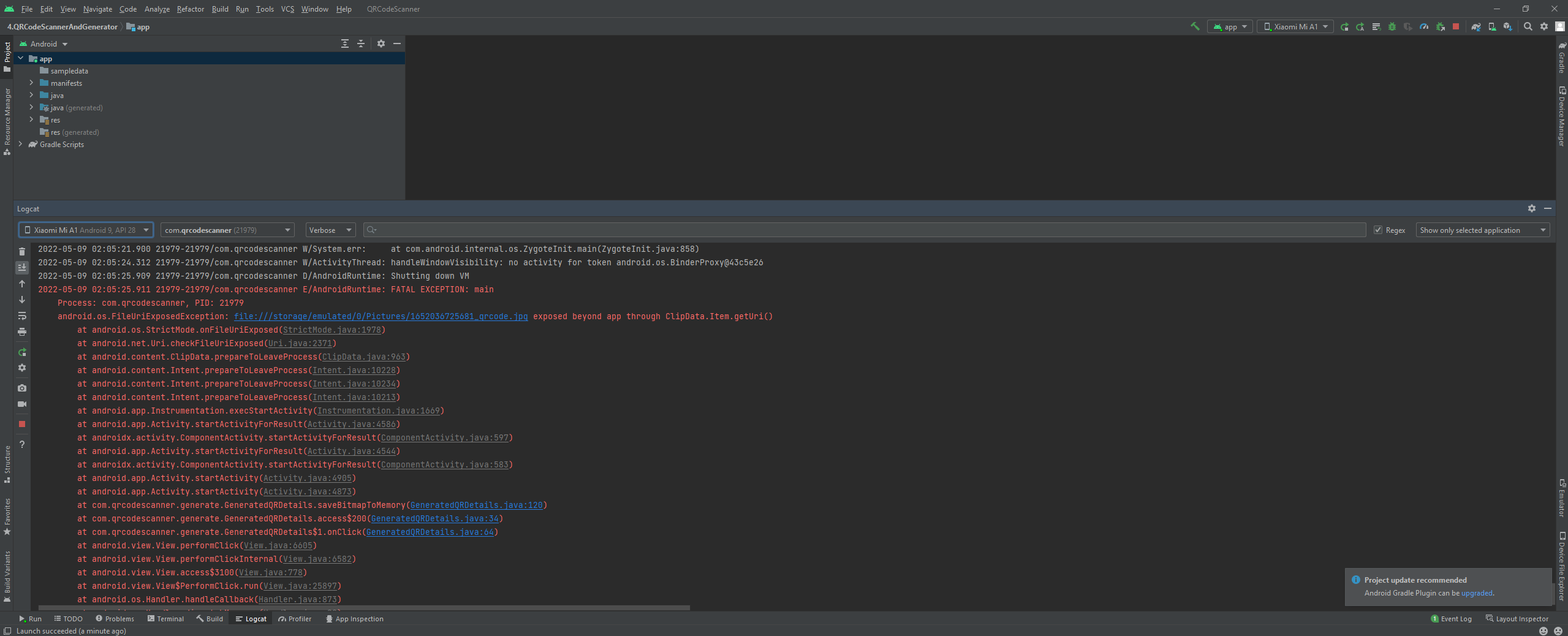Click the Make Project hammer icon
This screenshot has height=636, width=1568.
(x=1195, y=26)
